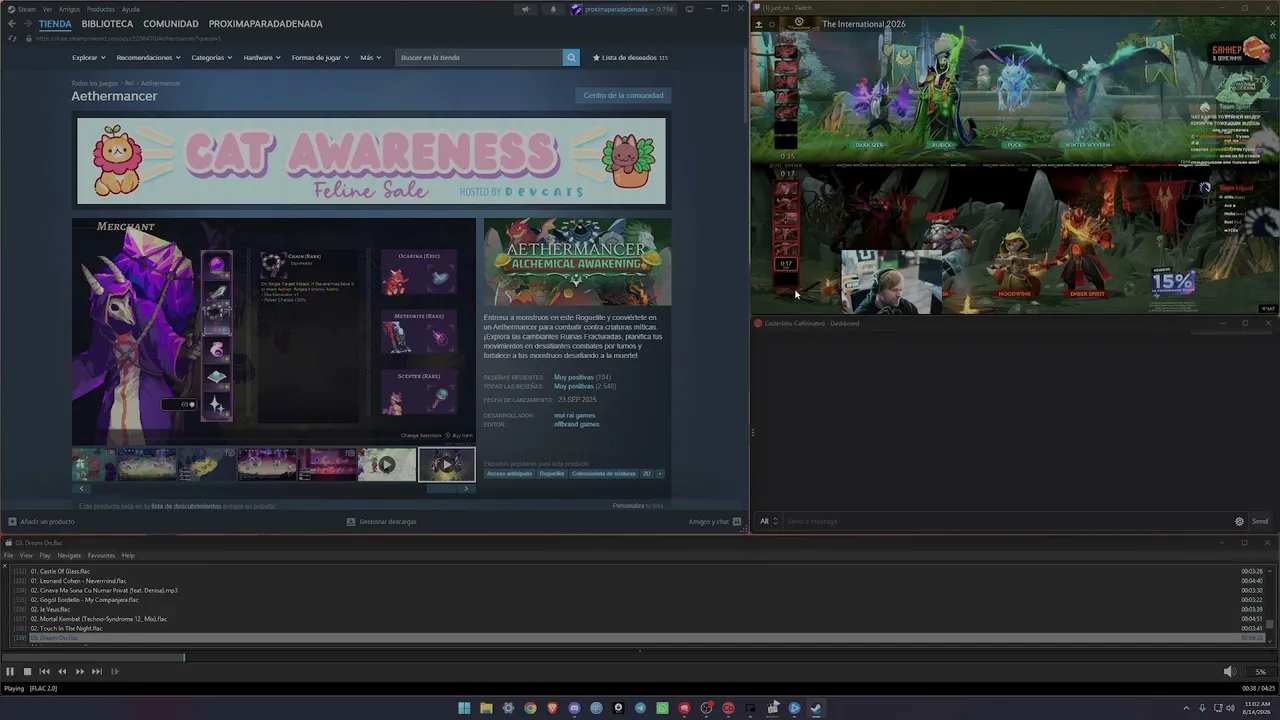Stop playback in the music player
The width and height of the screenshot is (1280, 720).
tap(27, 672)
